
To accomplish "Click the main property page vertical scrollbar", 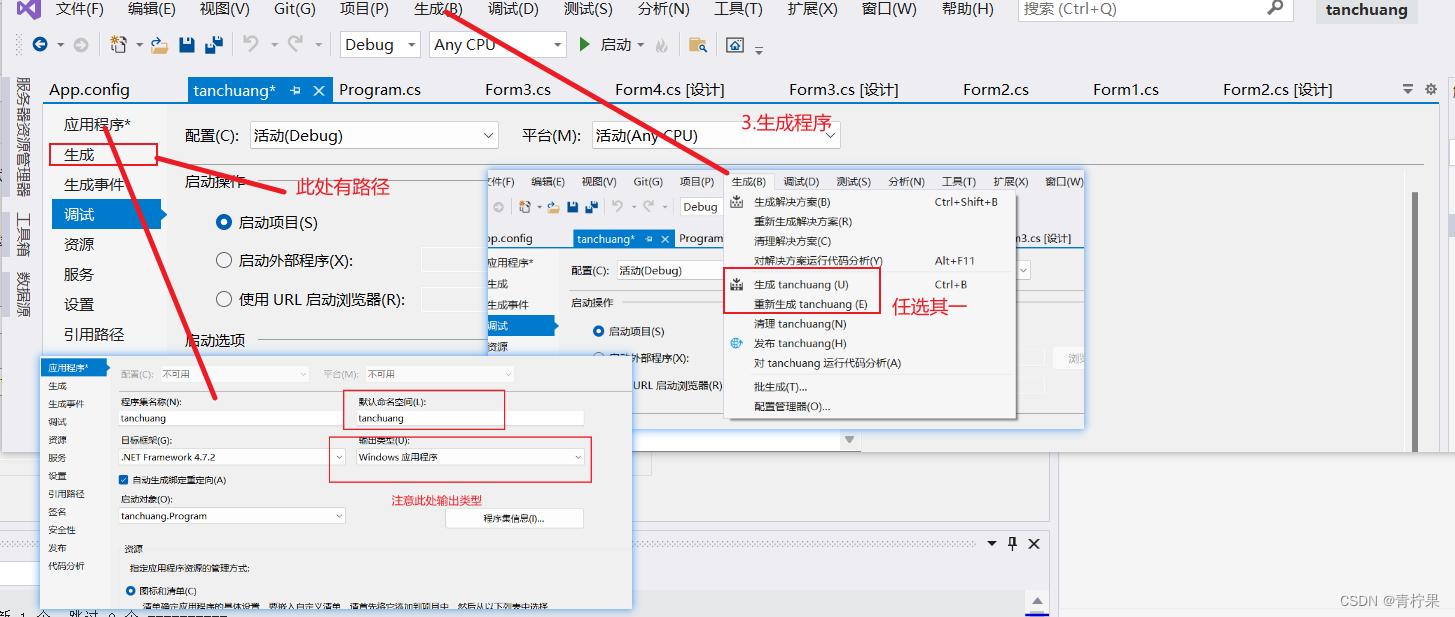I will point(1414,320).
